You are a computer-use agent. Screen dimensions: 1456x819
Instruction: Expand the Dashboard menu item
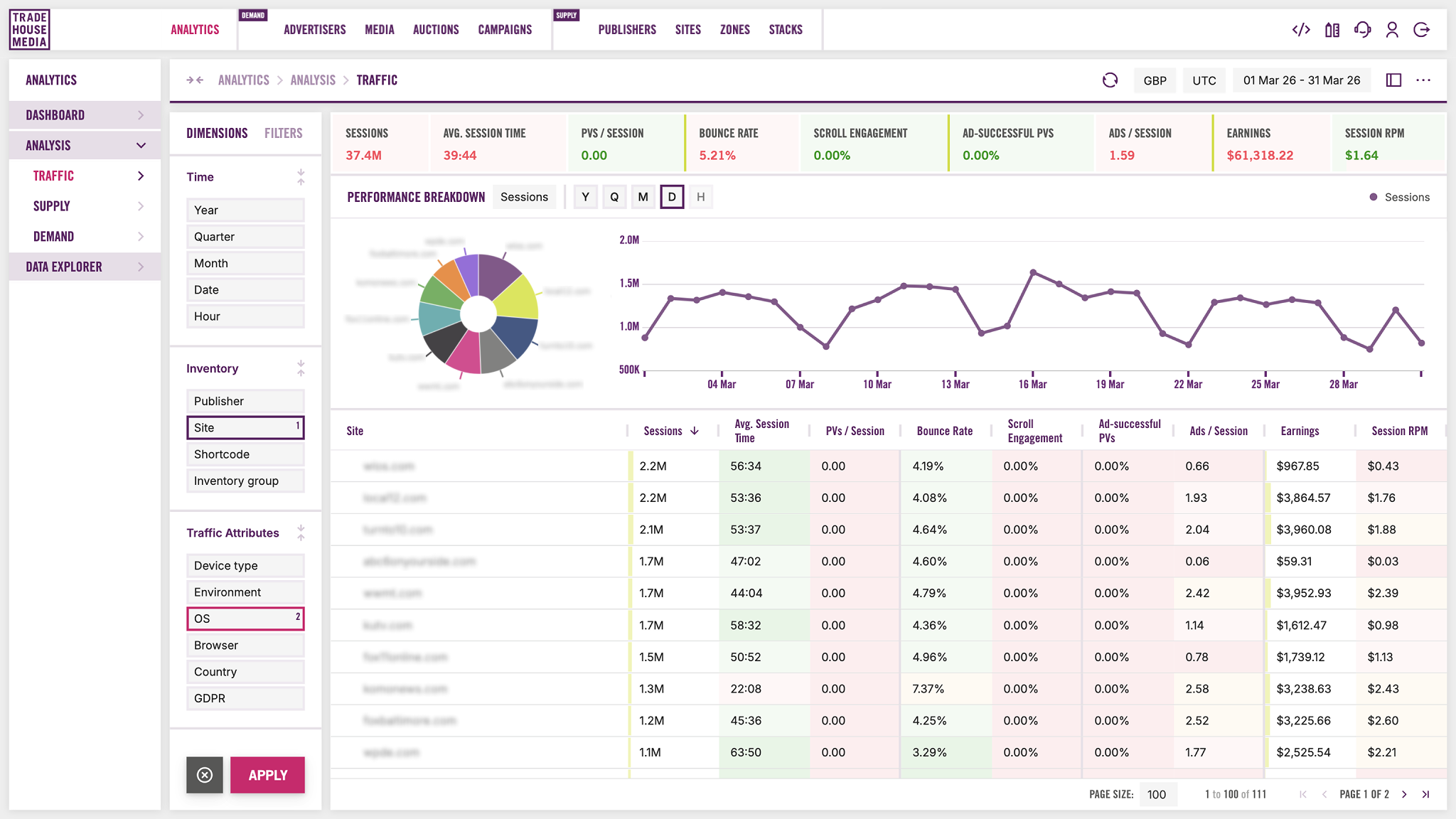coord(140,114)
